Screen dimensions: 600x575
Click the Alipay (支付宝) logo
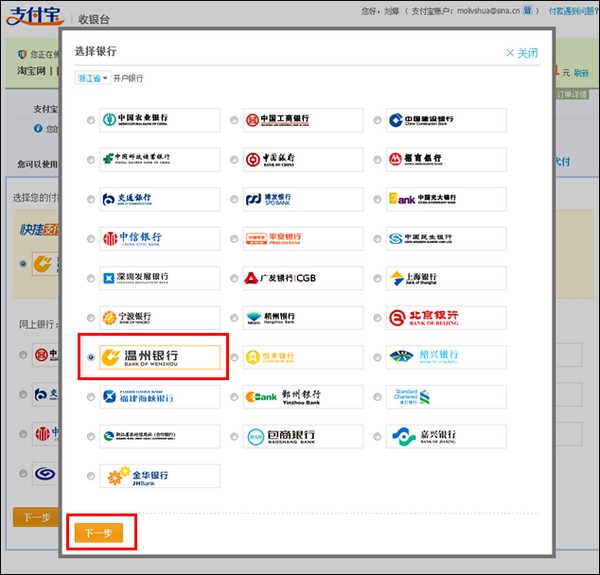coord(35,18)
